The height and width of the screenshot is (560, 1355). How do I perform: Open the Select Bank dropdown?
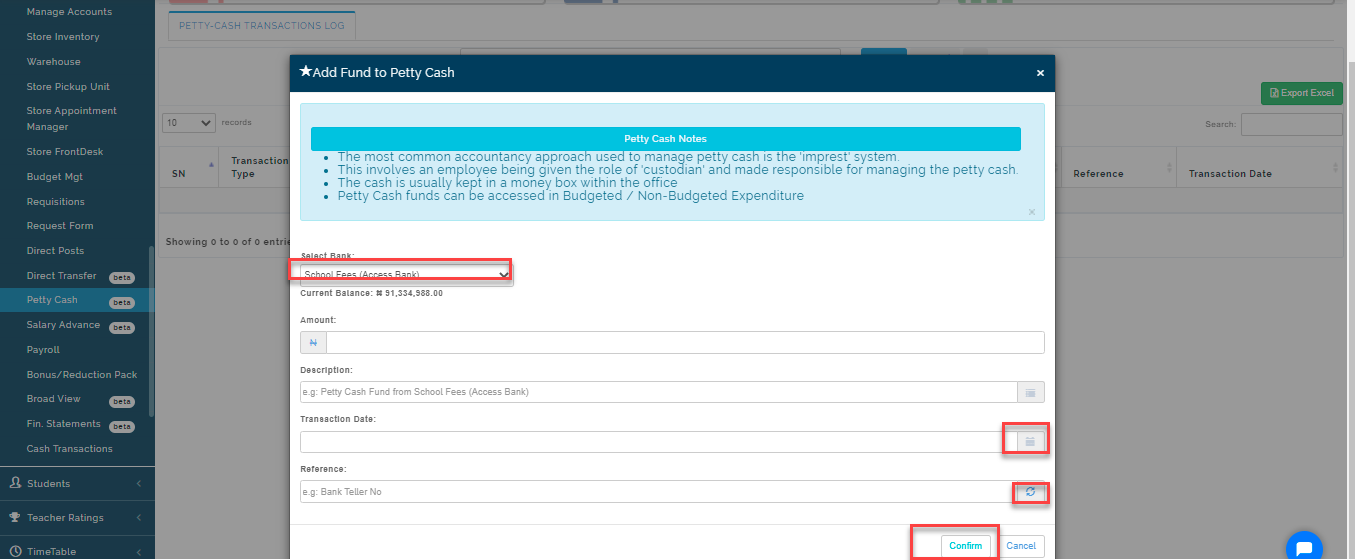407,275
